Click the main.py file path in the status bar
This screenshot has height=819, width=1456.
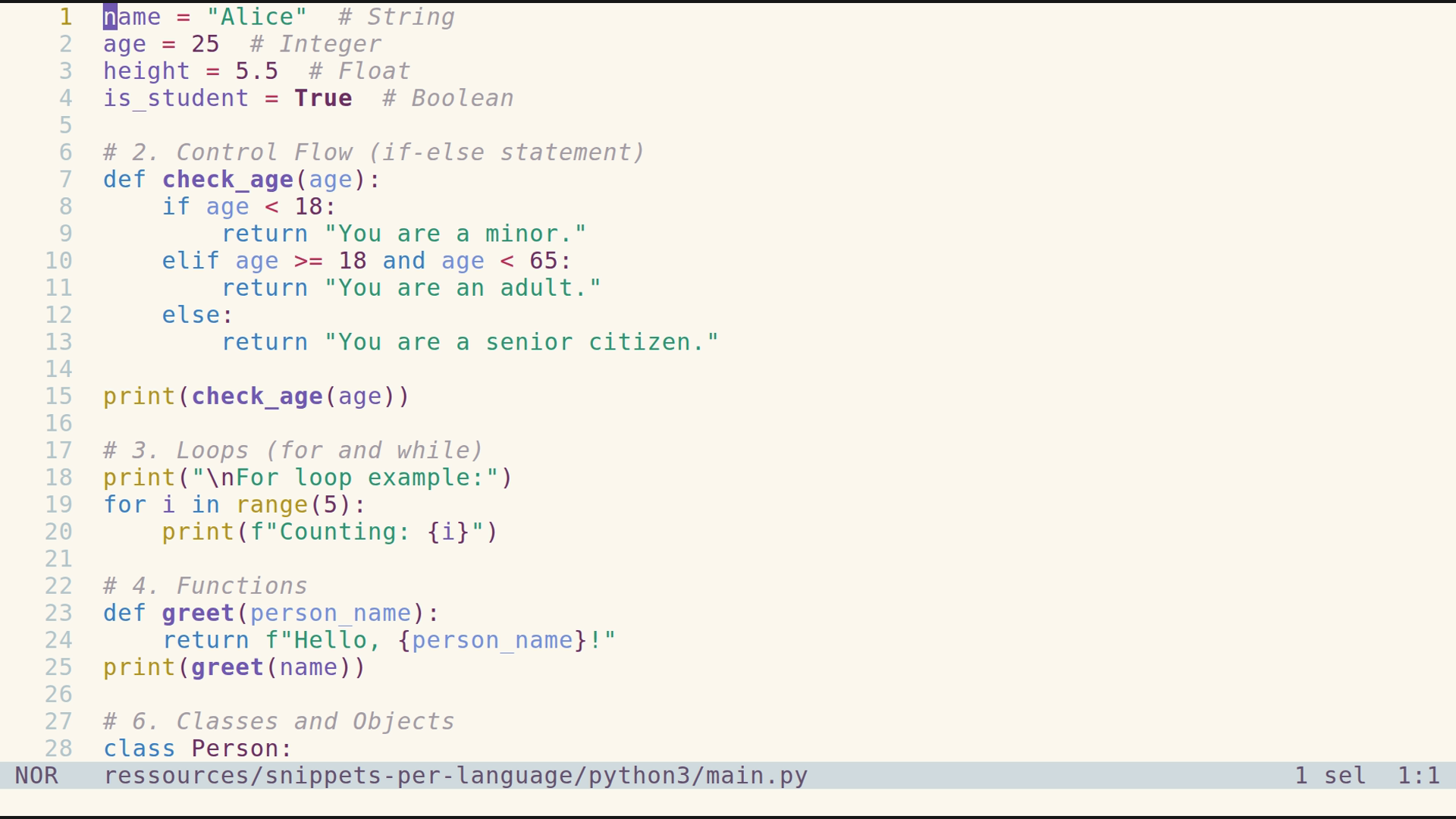455,775
